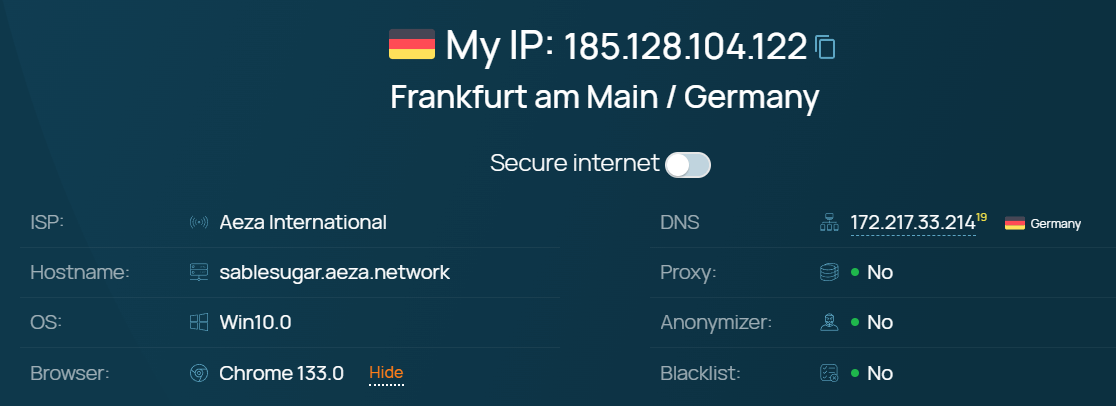Click the Hide link next to the browser version
Viewport: 1116px width, 406px height.
pos(386,373)
